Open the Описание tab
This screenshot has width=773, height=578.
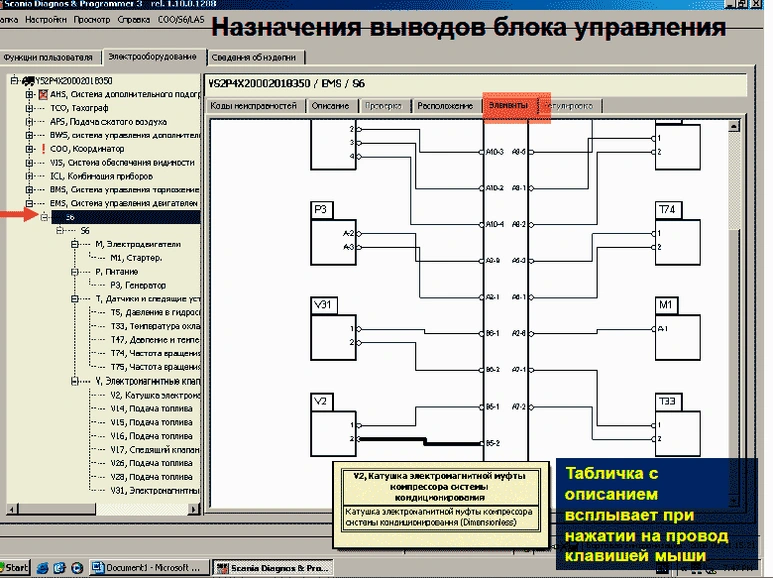point(331,105)
